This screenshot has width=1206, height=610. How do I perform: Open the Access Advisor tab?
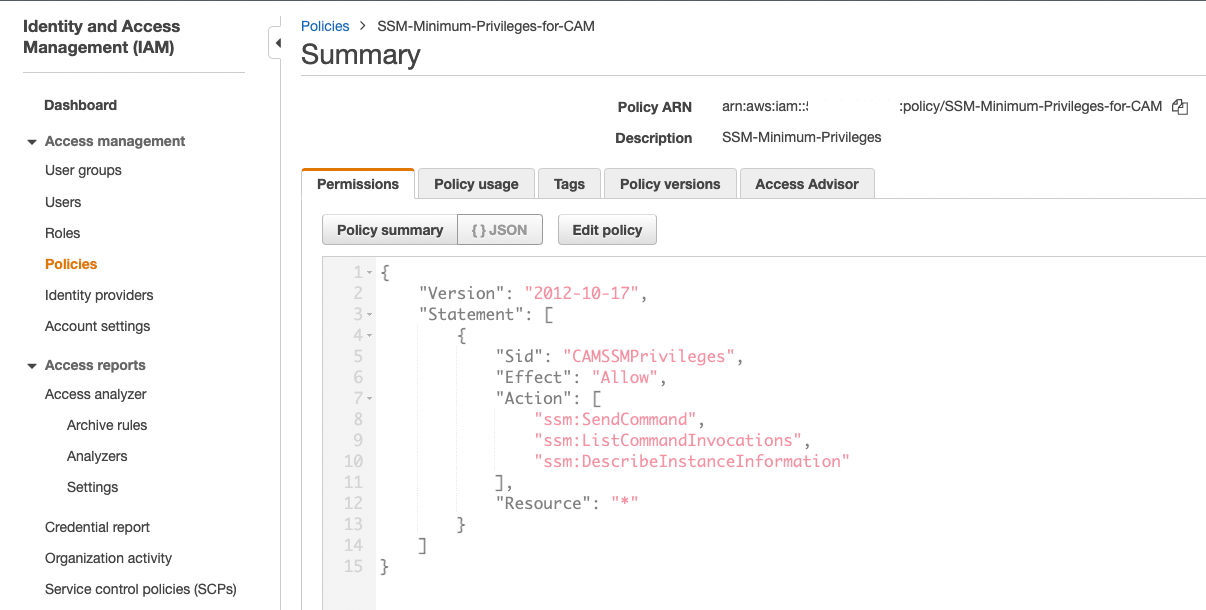coord(807,184)
